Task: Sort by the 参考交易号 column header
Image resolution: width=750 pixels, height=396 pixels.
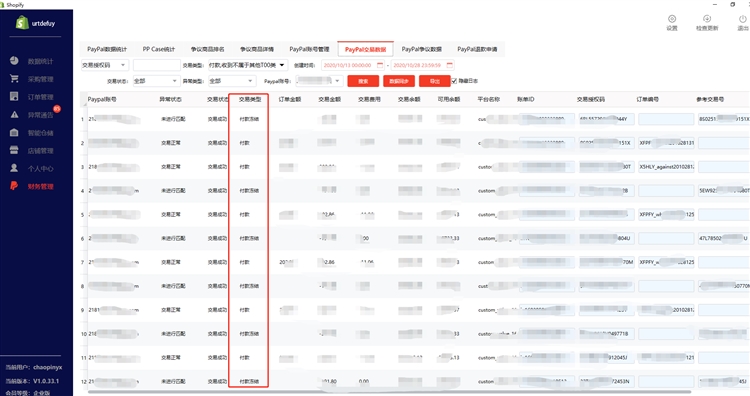Action: [x=710, y=99]
